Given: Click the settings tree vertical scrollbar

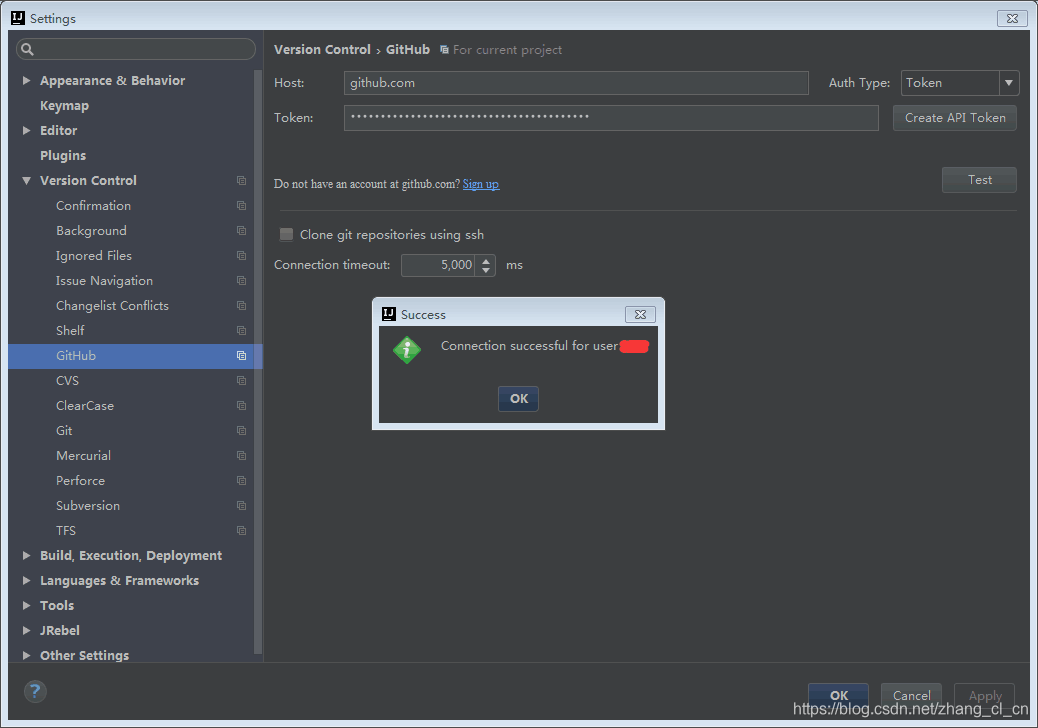Looking at the screenshot, I should [x=258, y=362].
